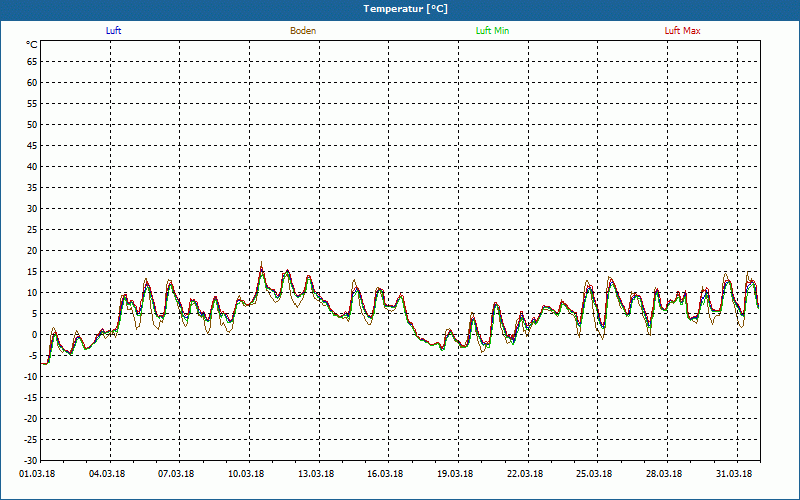This screenshot has height=500, width=800.
Task: Click the Boden legend label
Action: (303, 31)
